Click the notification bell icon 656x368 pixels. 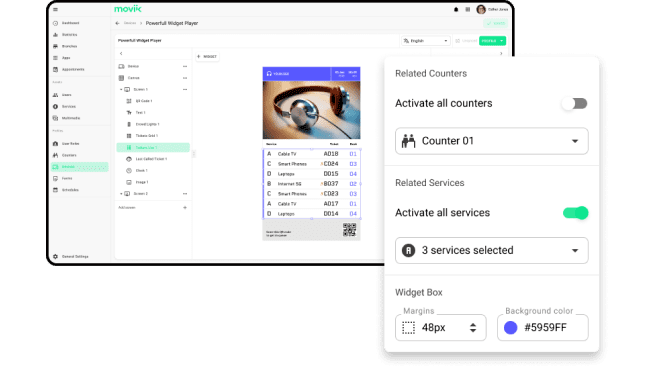(456, 10)
